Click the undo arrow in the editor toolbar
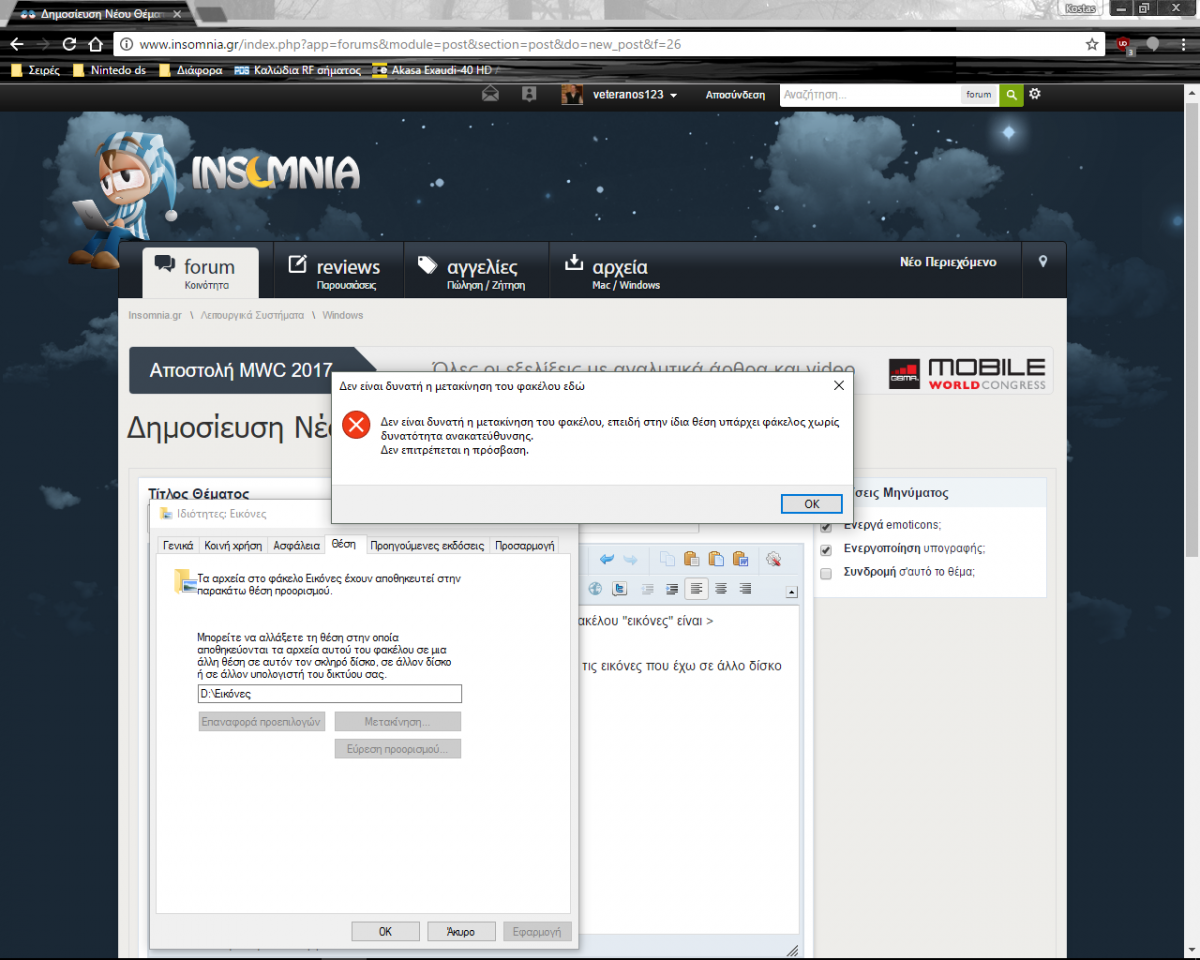The width and height of the screenshot is (1200, 960). 607,559
